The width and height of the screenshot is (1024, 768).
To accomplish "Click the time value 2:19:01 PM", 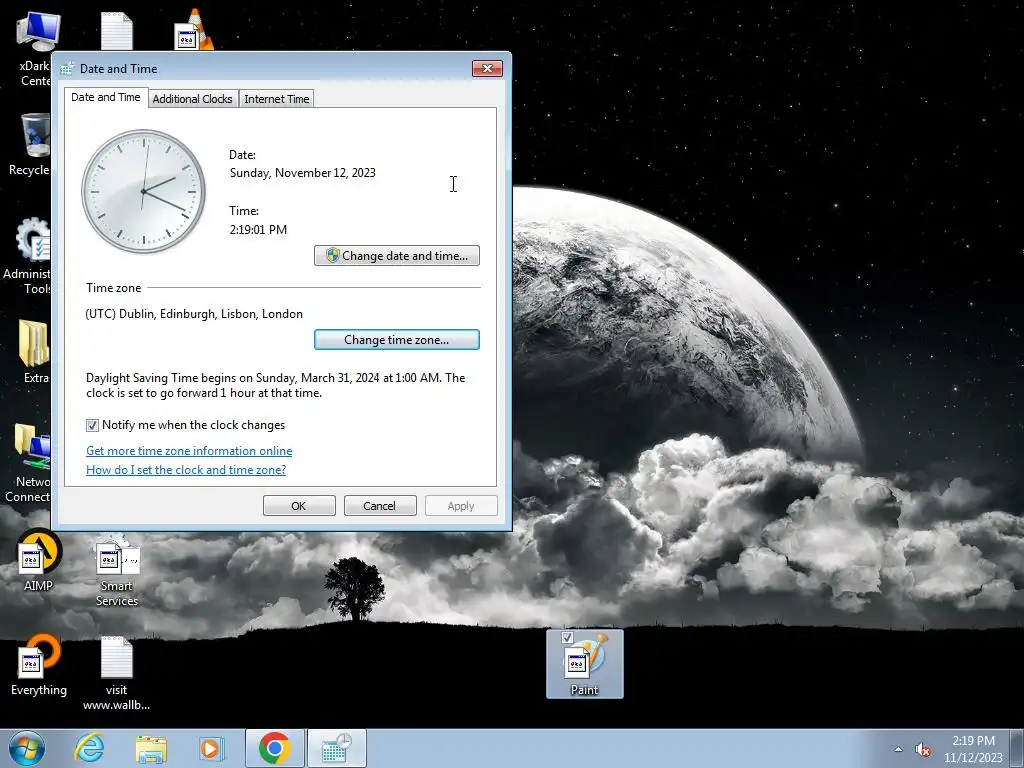I will 258,230.
